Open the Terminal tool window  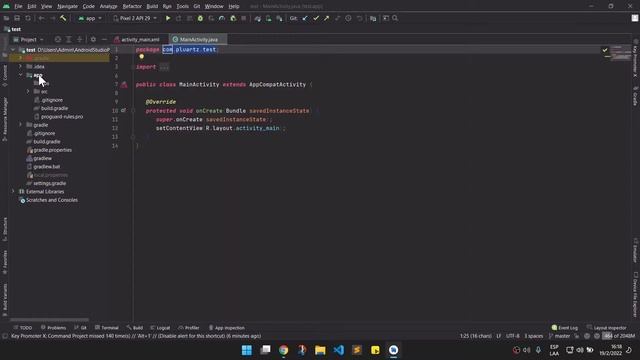point(107,328)
